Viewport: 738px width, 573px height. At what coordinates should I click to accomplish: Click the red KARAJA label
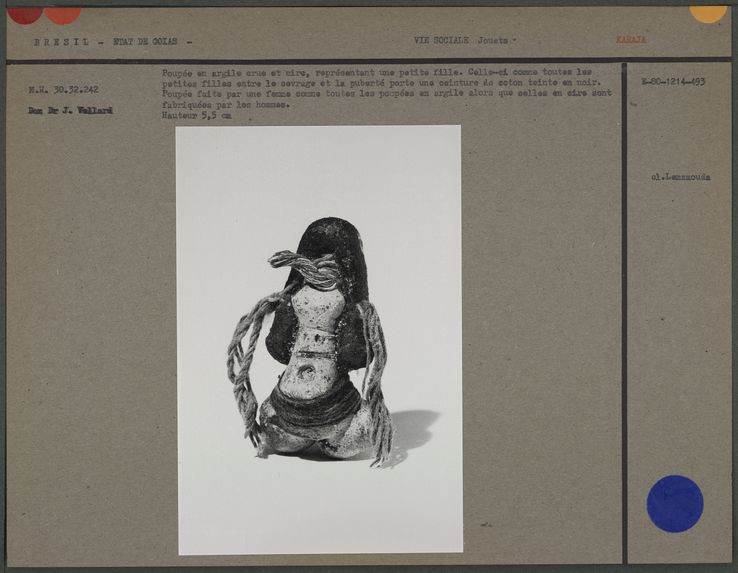click(x=630, y=40)
